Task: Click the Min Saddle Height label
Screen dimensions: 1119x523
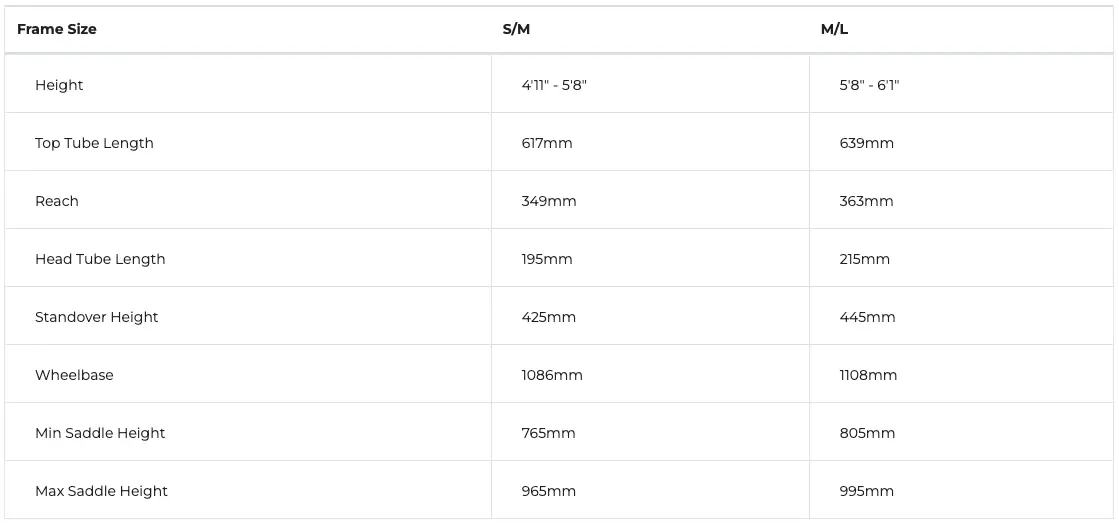Action: pos(100,433)
